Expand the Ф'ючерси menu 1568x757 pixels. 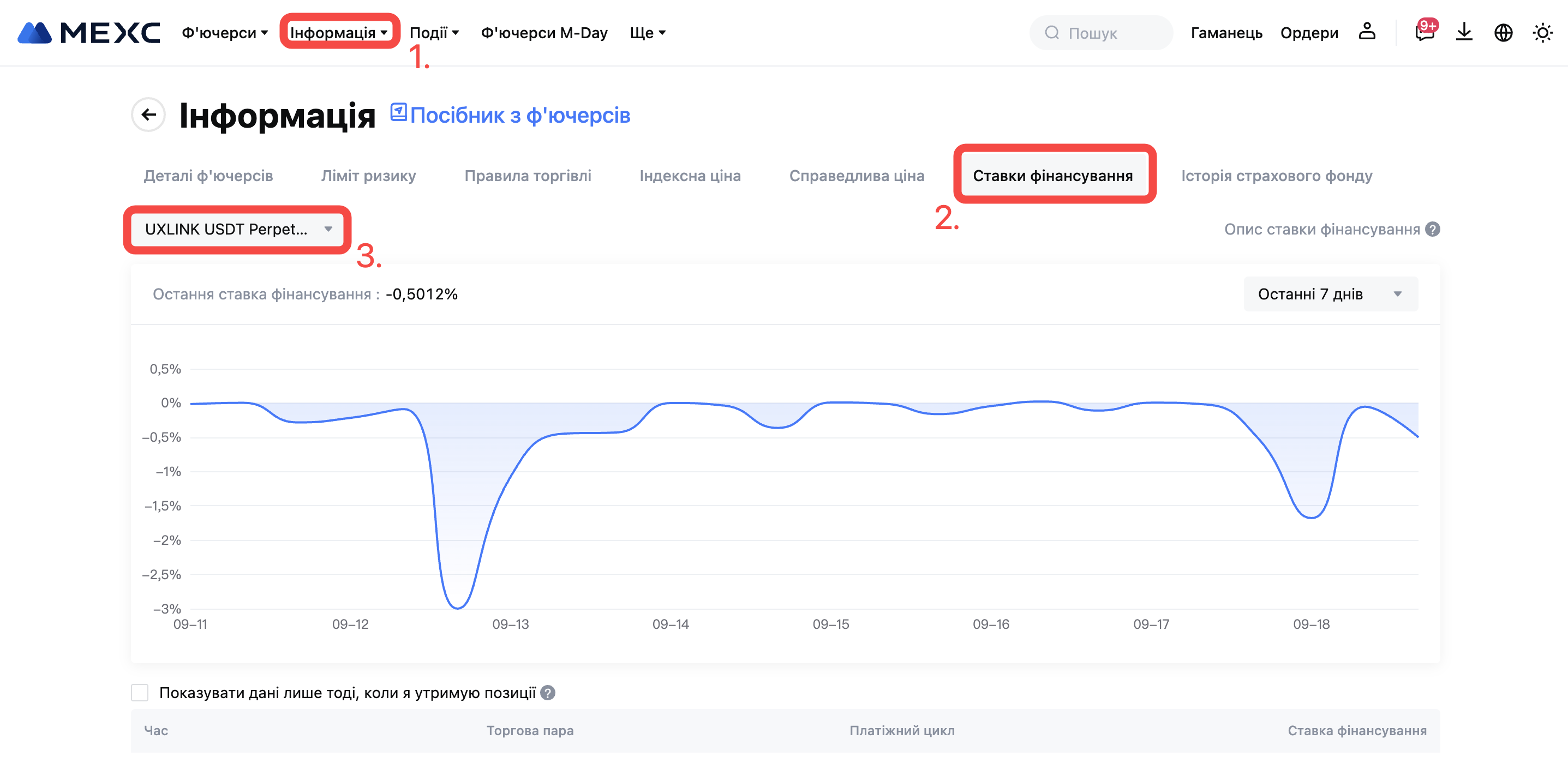pos(225,32)
